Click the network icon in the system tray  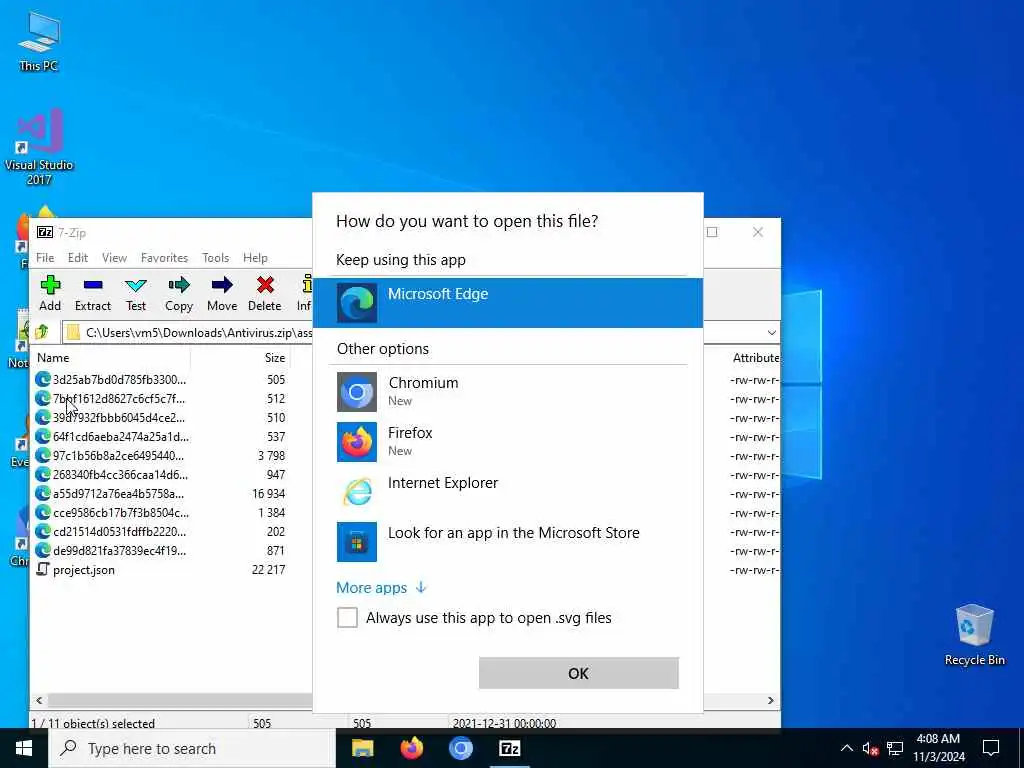point(895,748)
